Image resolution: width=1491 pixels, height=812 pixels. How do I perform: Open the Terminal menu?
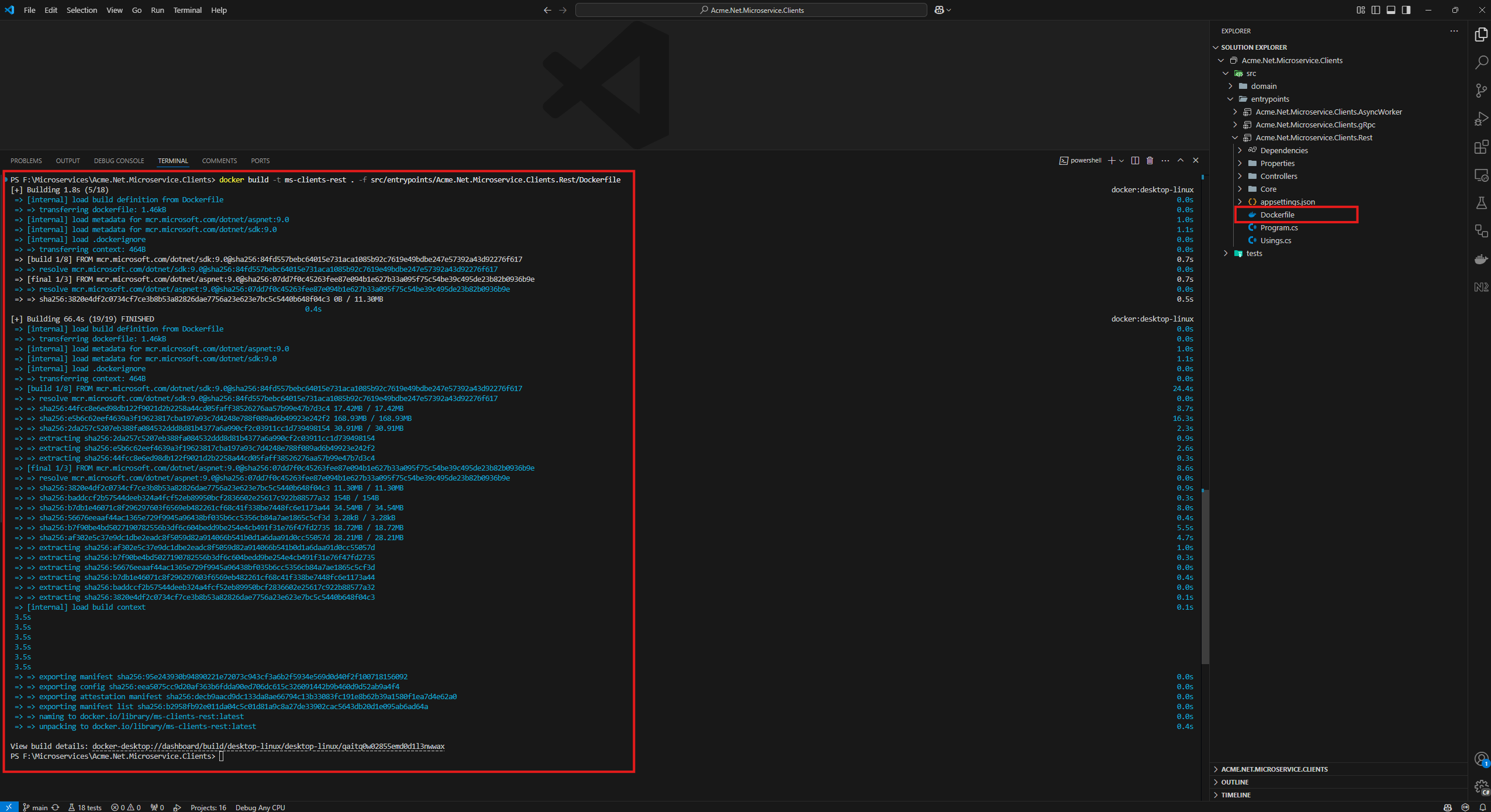tap(187, 10)
